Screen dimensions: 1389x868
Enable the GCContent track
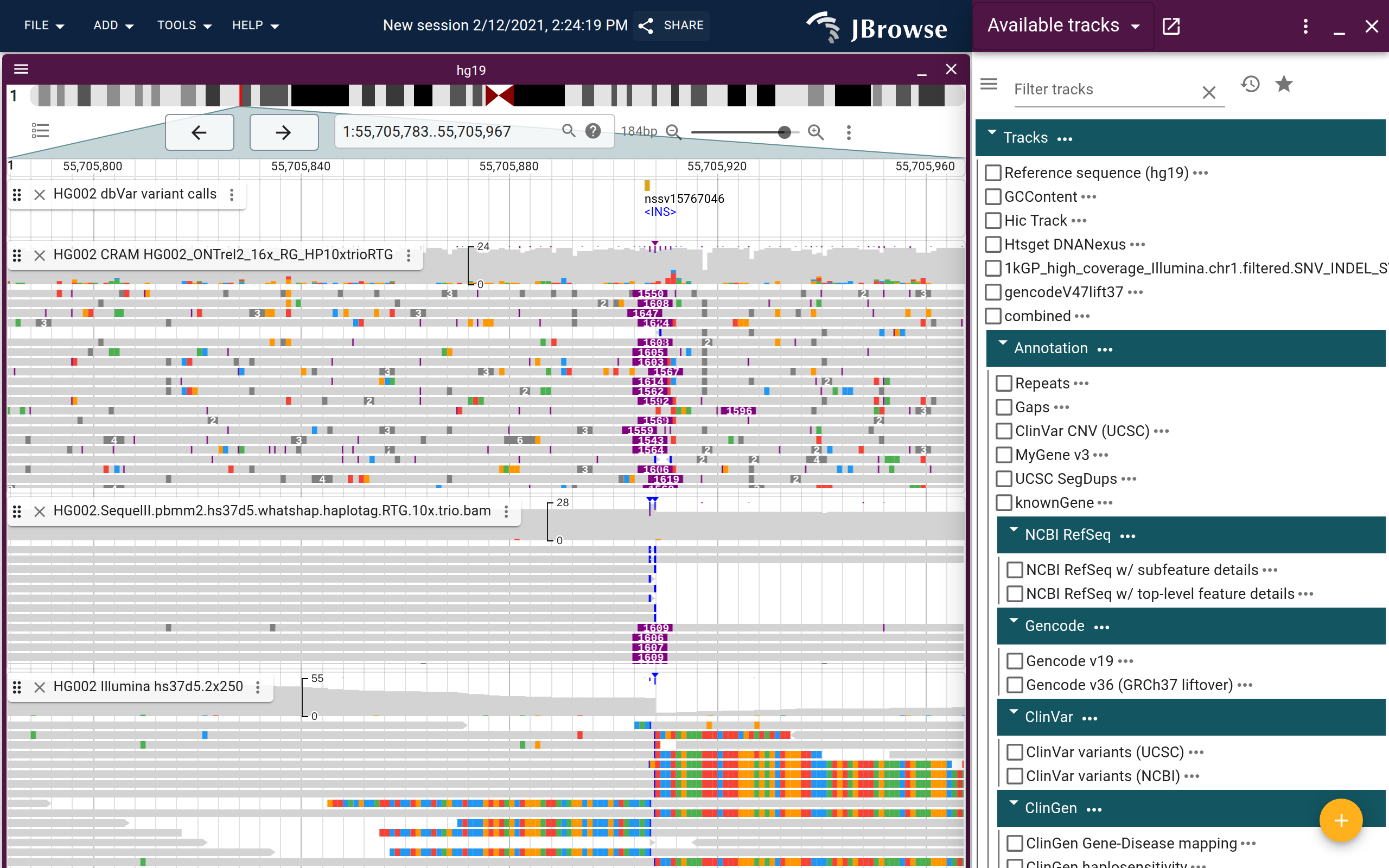pos(993,197)
